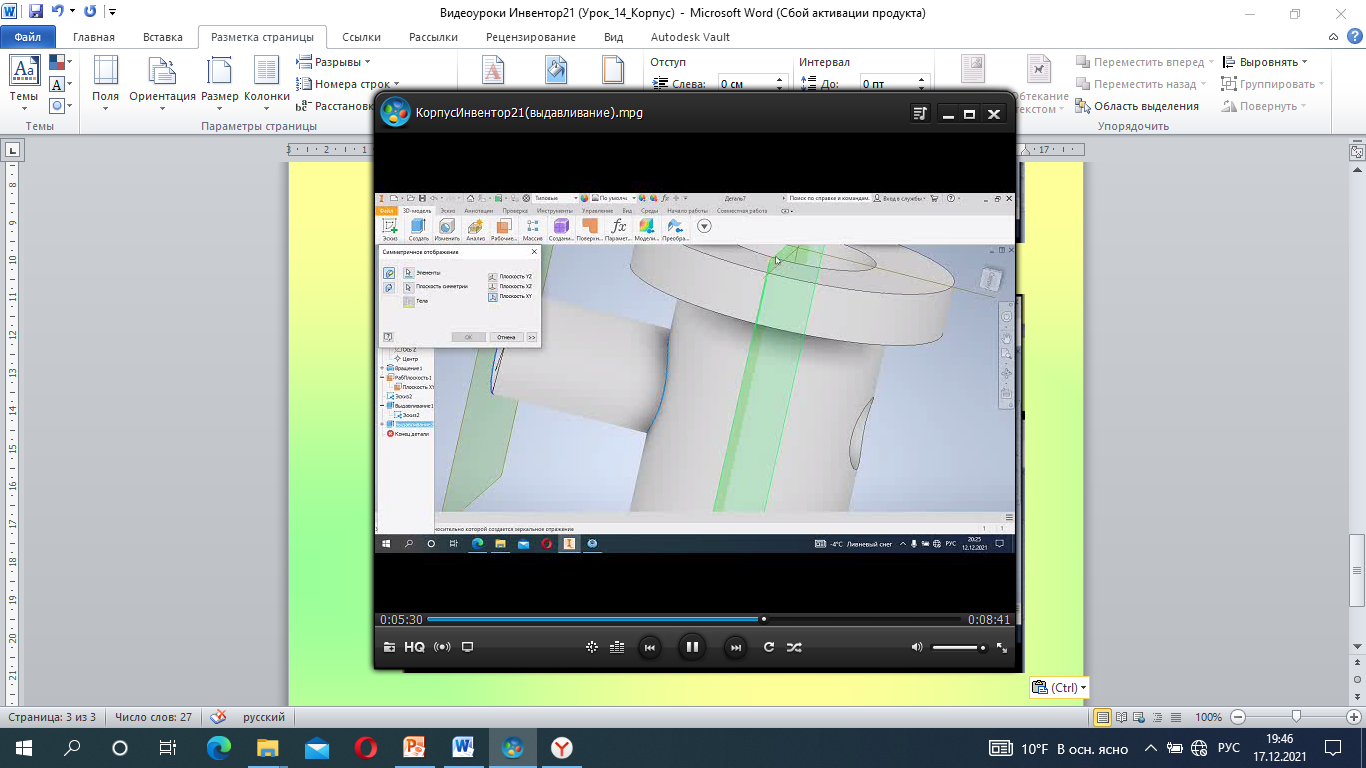Open Yandex Browser from the taskbar

pyautogui.click(x=563, y=748)
